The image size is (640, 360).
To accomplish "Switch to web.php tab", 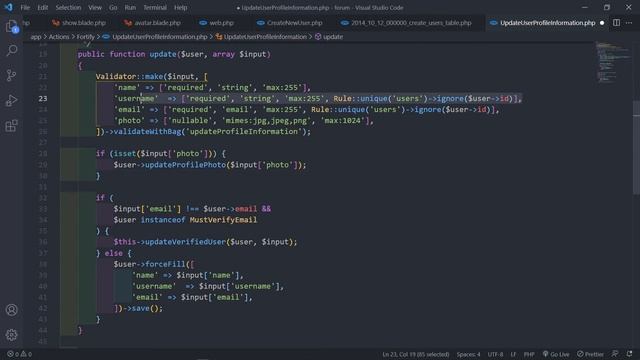I will (217, 23).
